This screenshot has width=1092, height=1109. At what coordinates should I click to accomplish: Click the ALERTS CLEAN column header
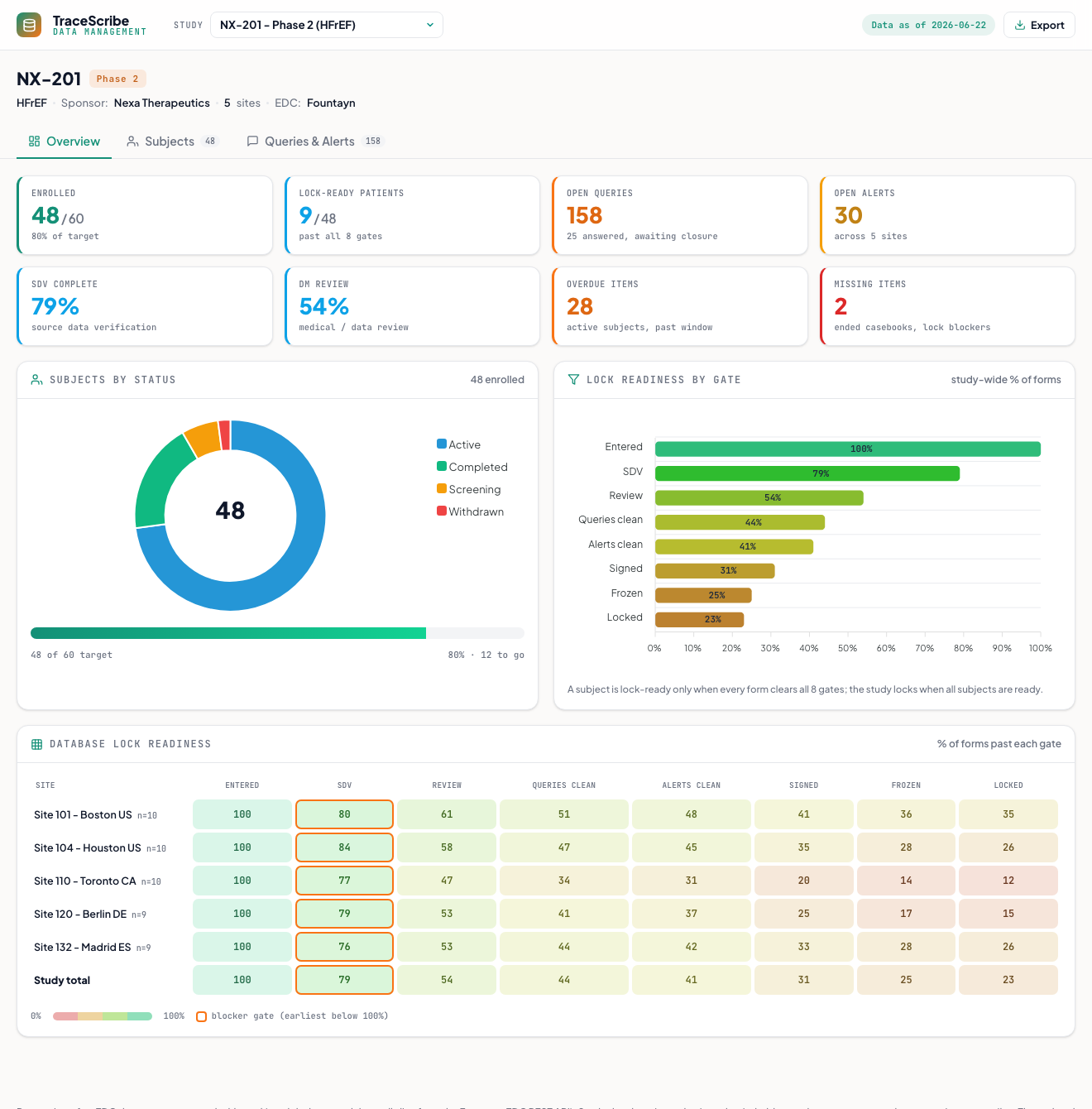[x=692, y=785]
